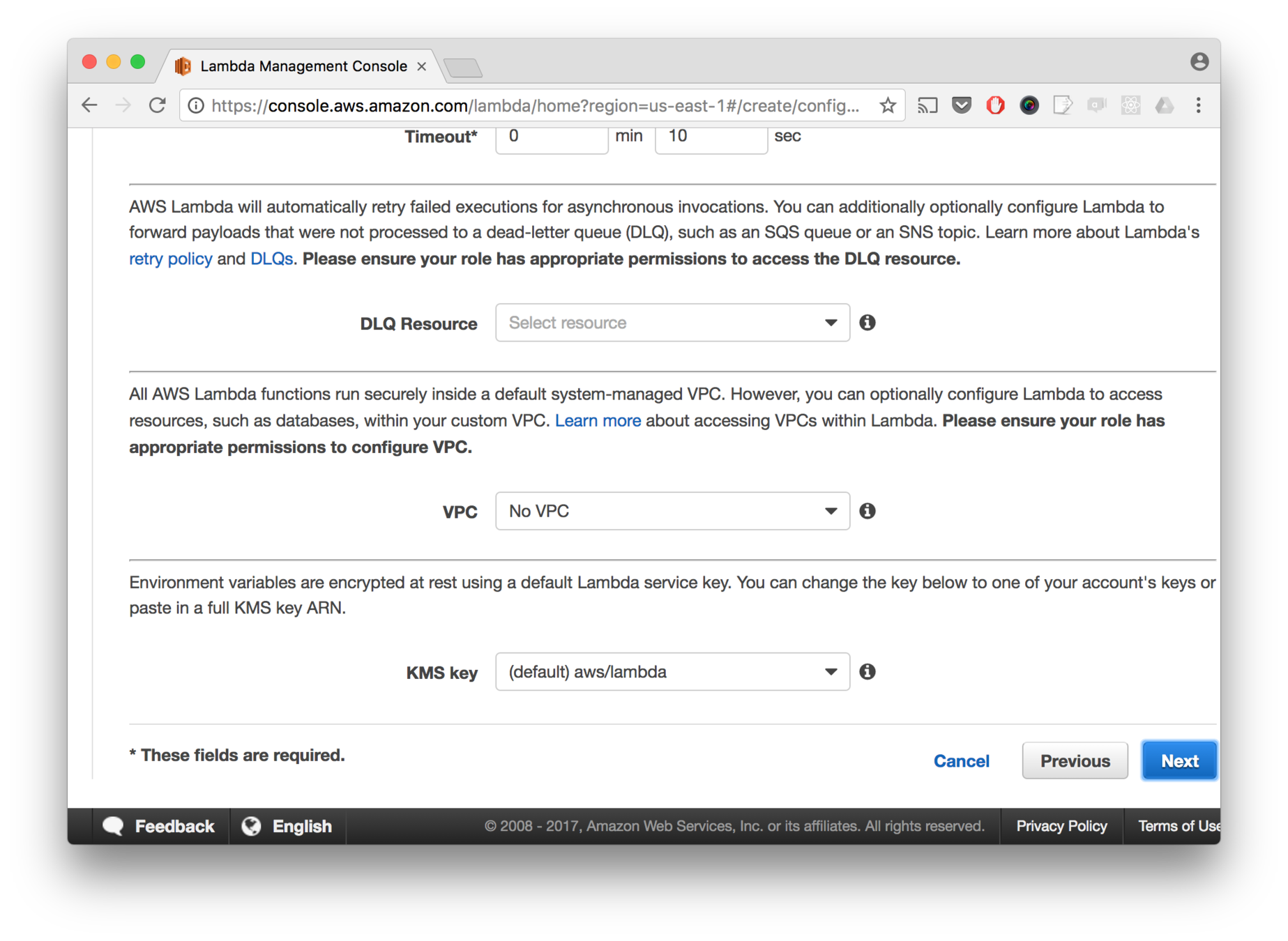This screenshot has width=1288, height=941.
Task: Open the VPC dropdown
Action: click(672, 511)
